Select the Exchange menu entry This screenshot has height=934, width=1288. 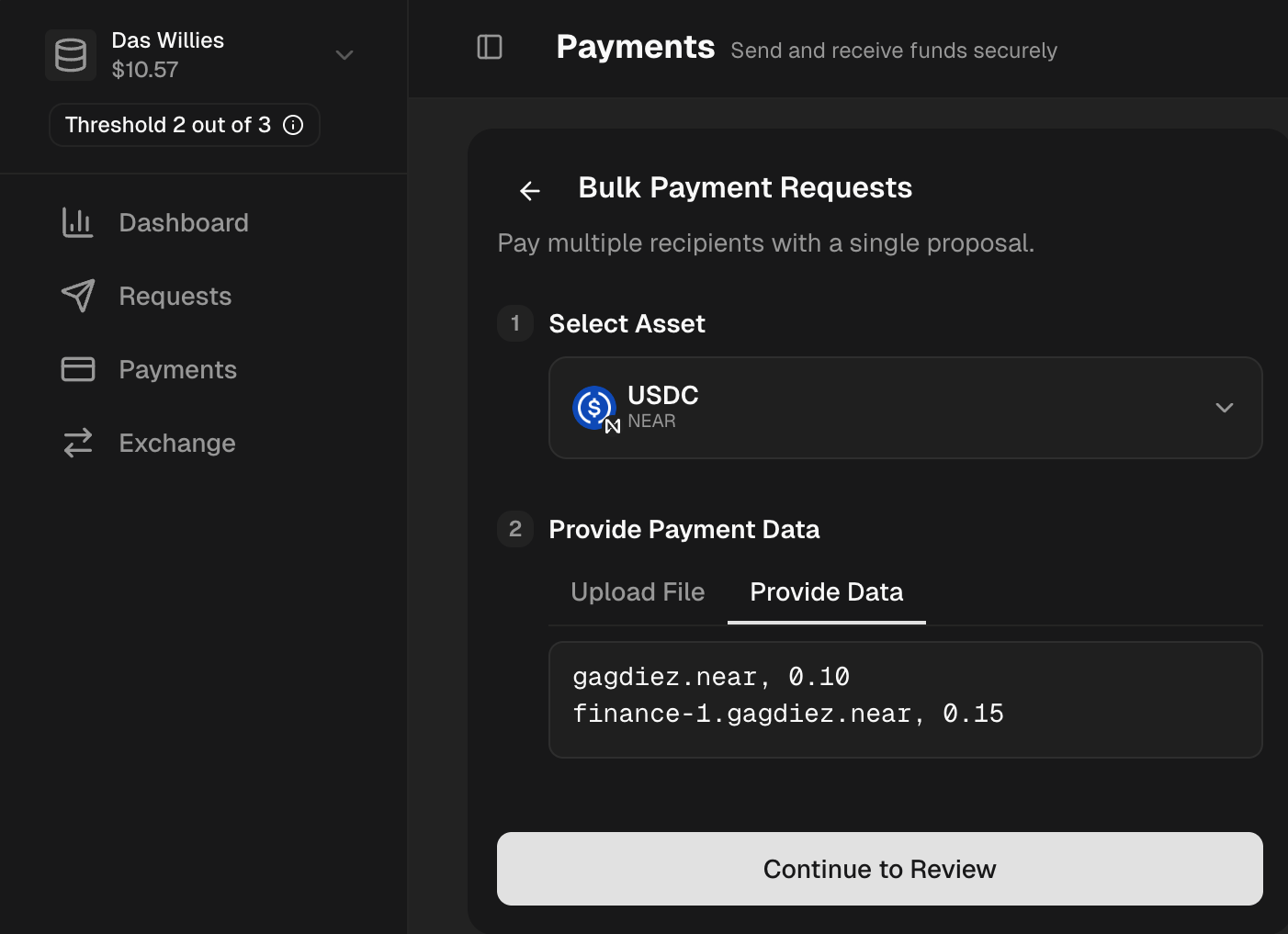176,443
